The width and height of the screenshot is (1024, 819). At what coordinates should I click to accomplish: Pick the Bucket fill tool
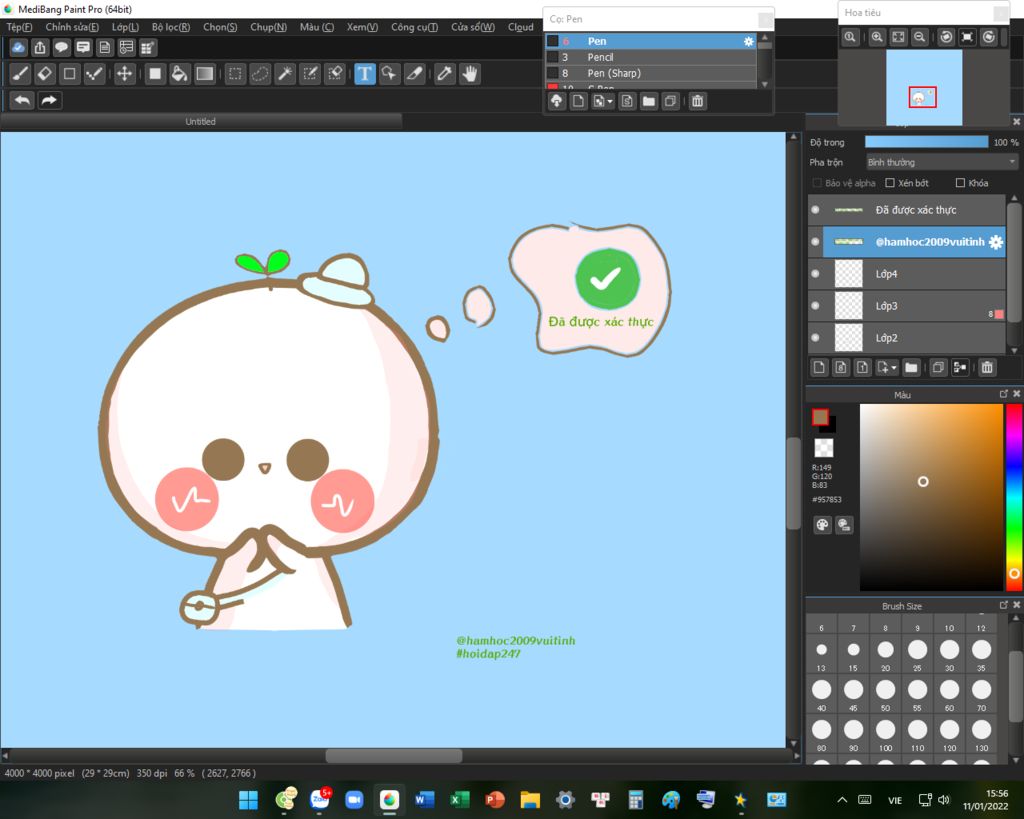click(x=180, y=73)
